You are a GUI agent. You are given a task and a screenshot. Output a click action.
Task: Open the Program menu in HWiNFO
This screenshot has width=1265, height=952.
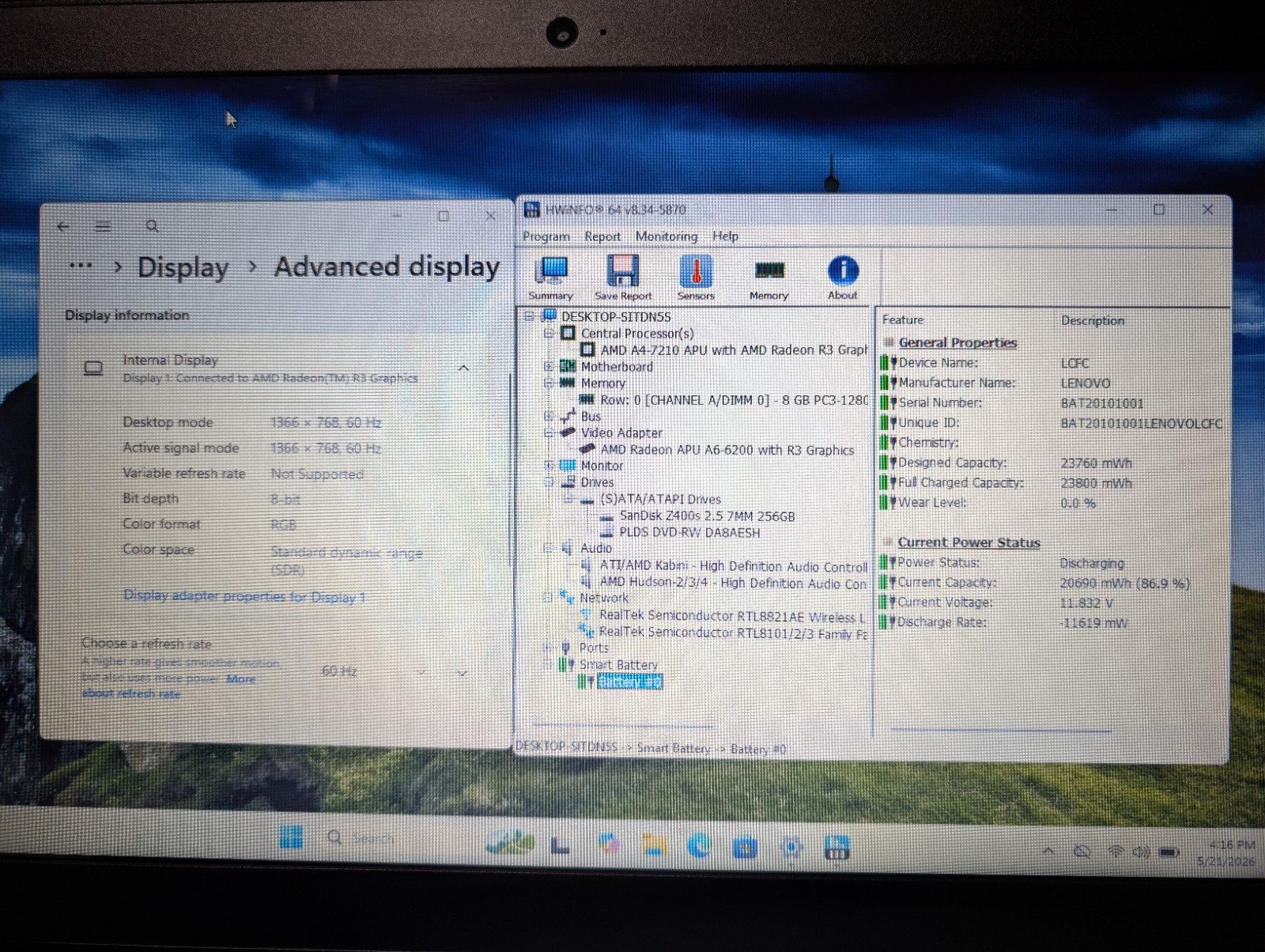pyautogui.click(x=546, y=236)
